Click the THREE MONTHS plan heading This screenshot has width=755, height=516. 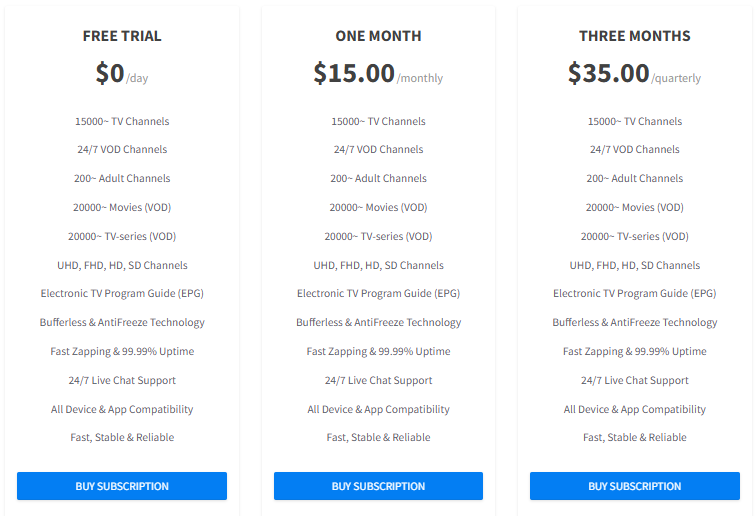click(635, 36)
